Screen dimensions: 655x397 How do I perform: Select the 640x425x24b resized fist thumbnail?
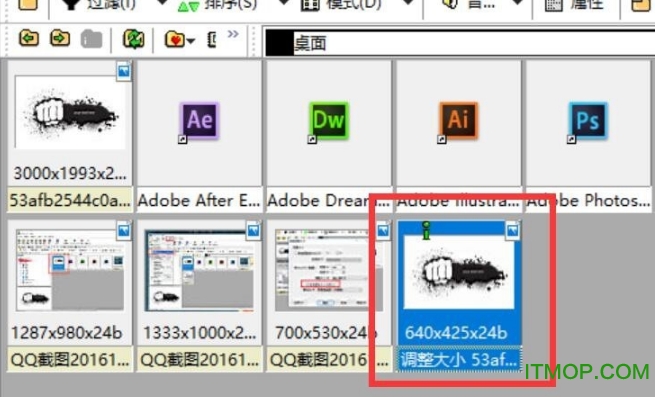click(x=459, y=272)
